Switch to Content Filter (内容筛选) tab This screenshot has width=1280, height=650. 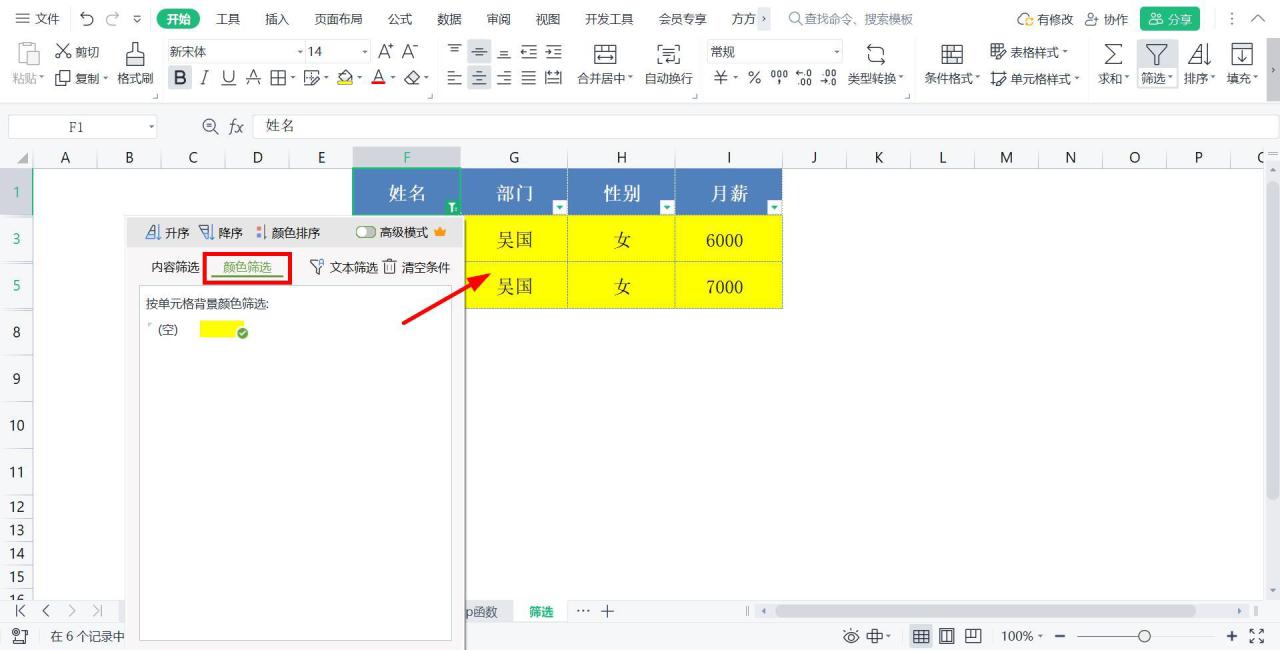click(175, 267)
